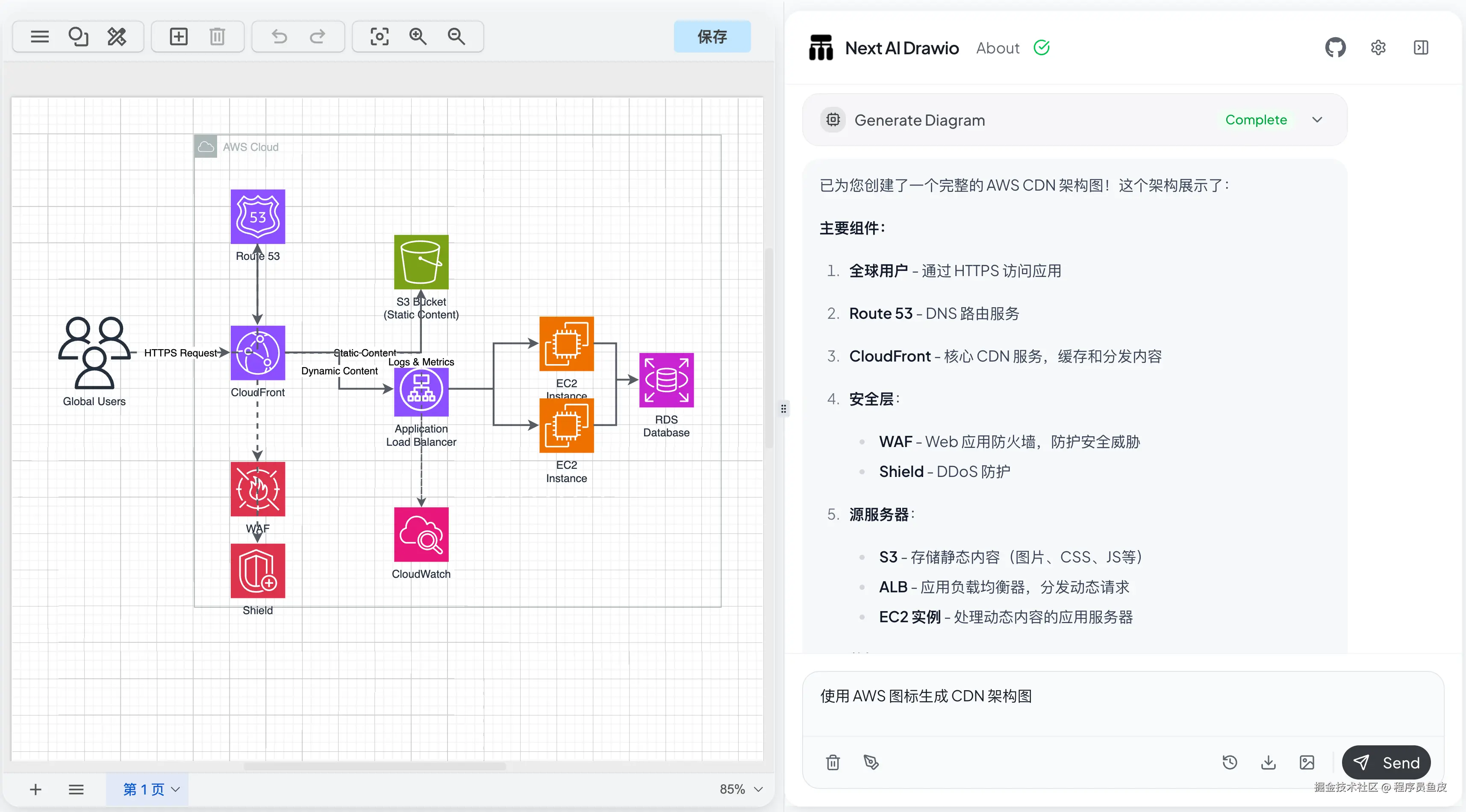Screen dimensions: 1466x812
Task: Click the 保存 save button
Action: pyautogui.click(x=712, y=37)
